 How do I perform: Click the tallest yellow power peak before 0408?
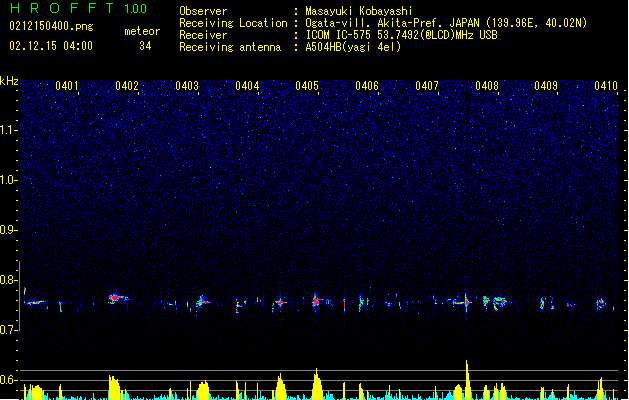click(x=467, y=379)
